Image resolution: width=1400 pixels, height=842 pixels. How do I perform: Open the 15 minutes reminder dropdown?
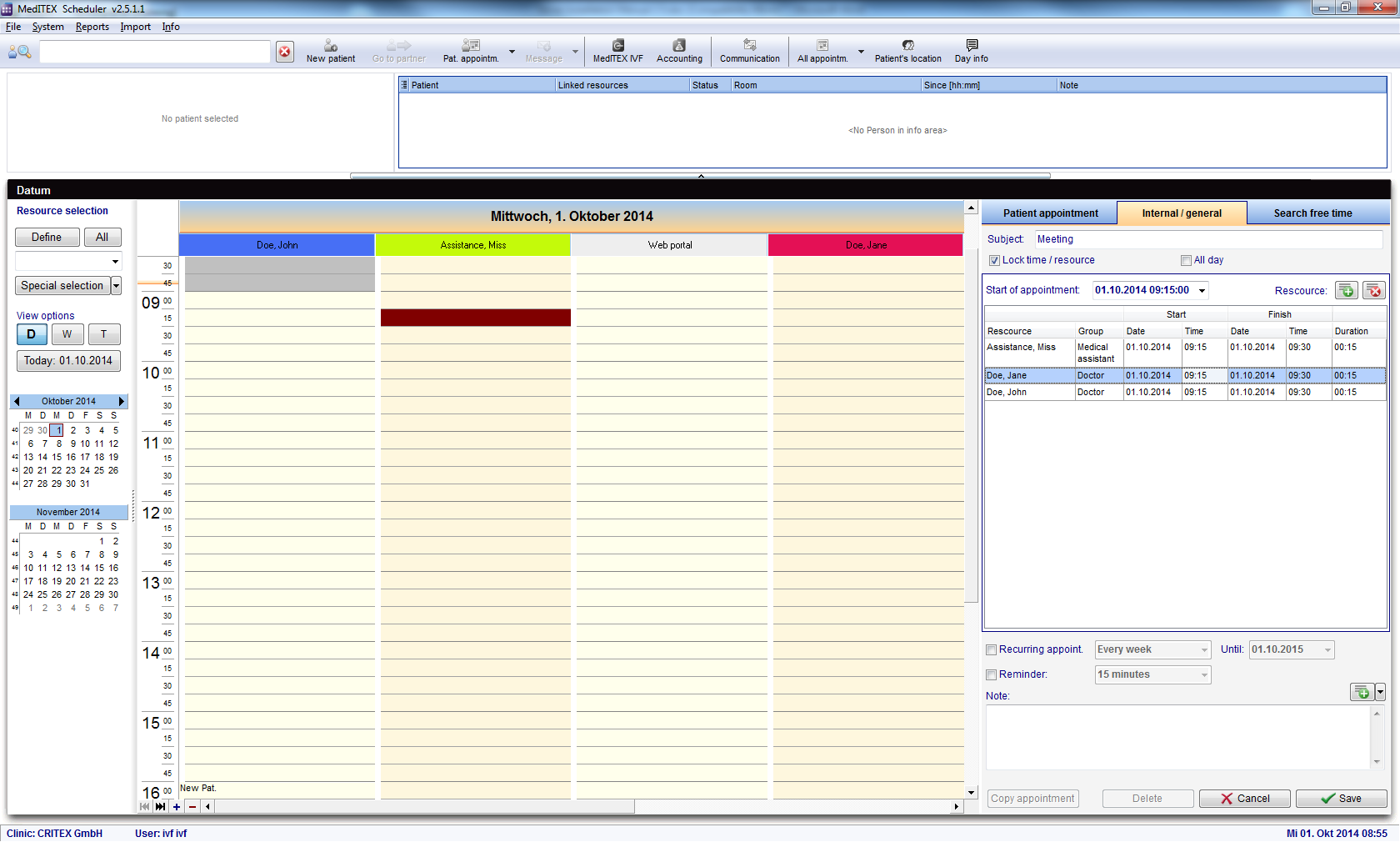point(1204,674)
